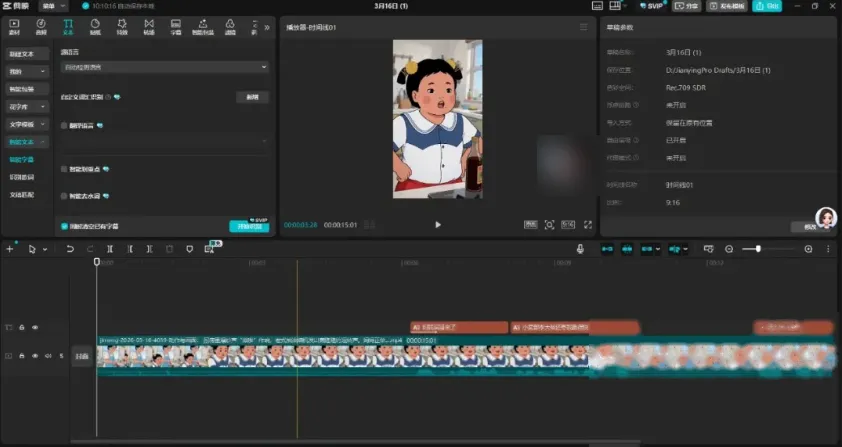Click the info icon next to custom vocabulary
The image size is (842, 447).
108,97
